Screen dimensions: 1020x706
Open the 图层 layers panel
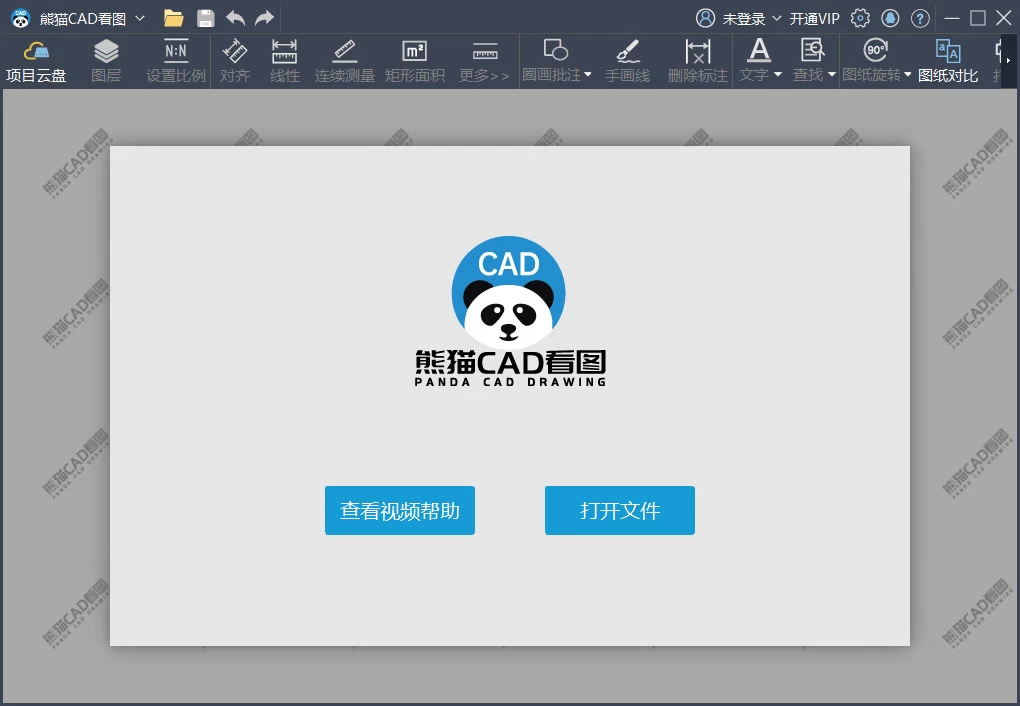coord(105,60)
